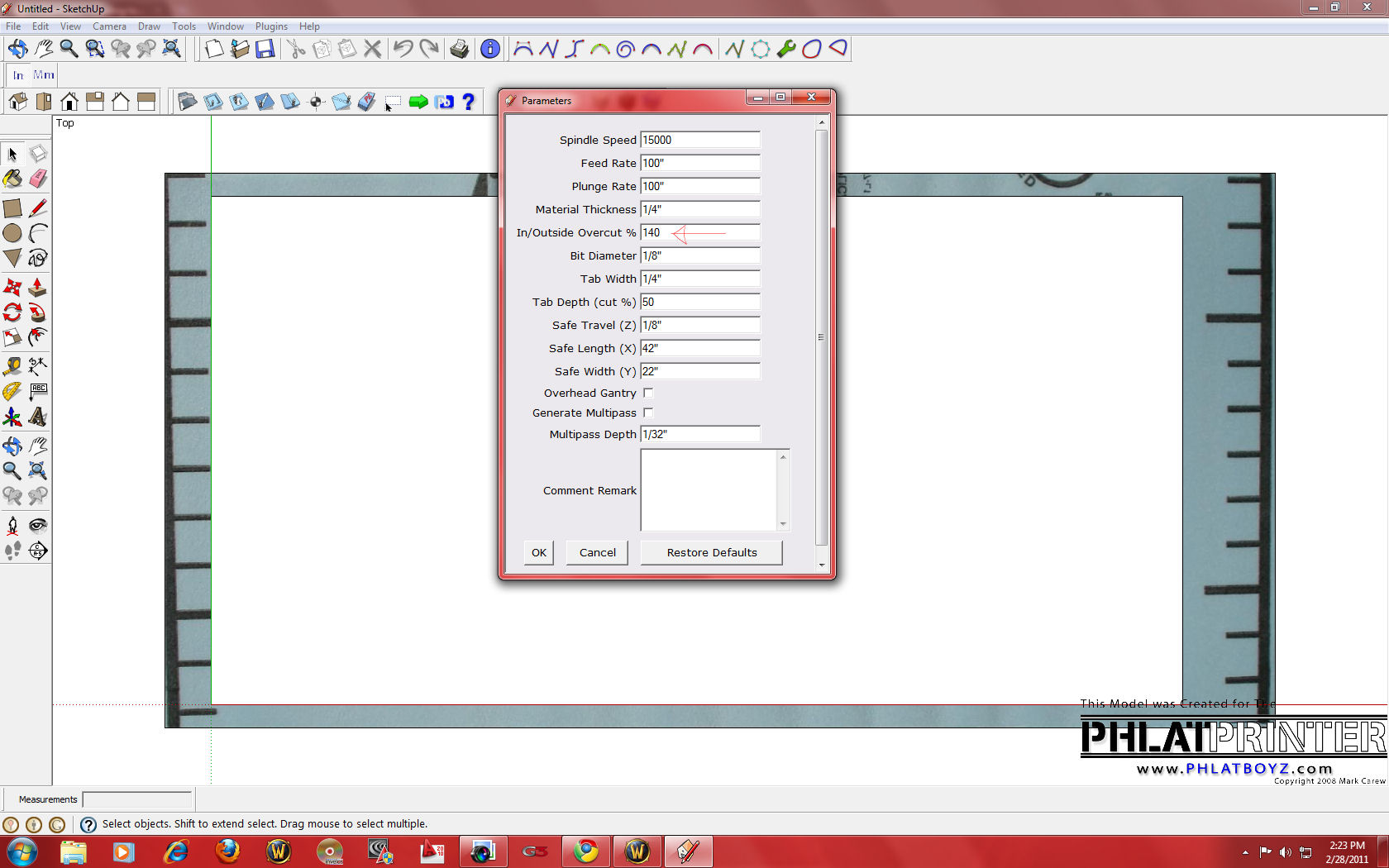Click the green arrow generate G-code icon
The height and width of the screenshot is (868, 1389).
click(x=418, y=102)
